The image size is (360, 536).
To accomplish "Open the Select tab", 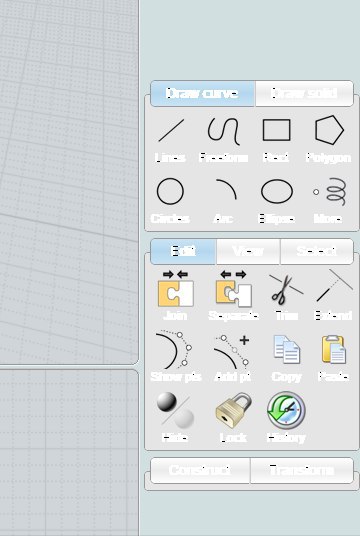I will point(317,252).
